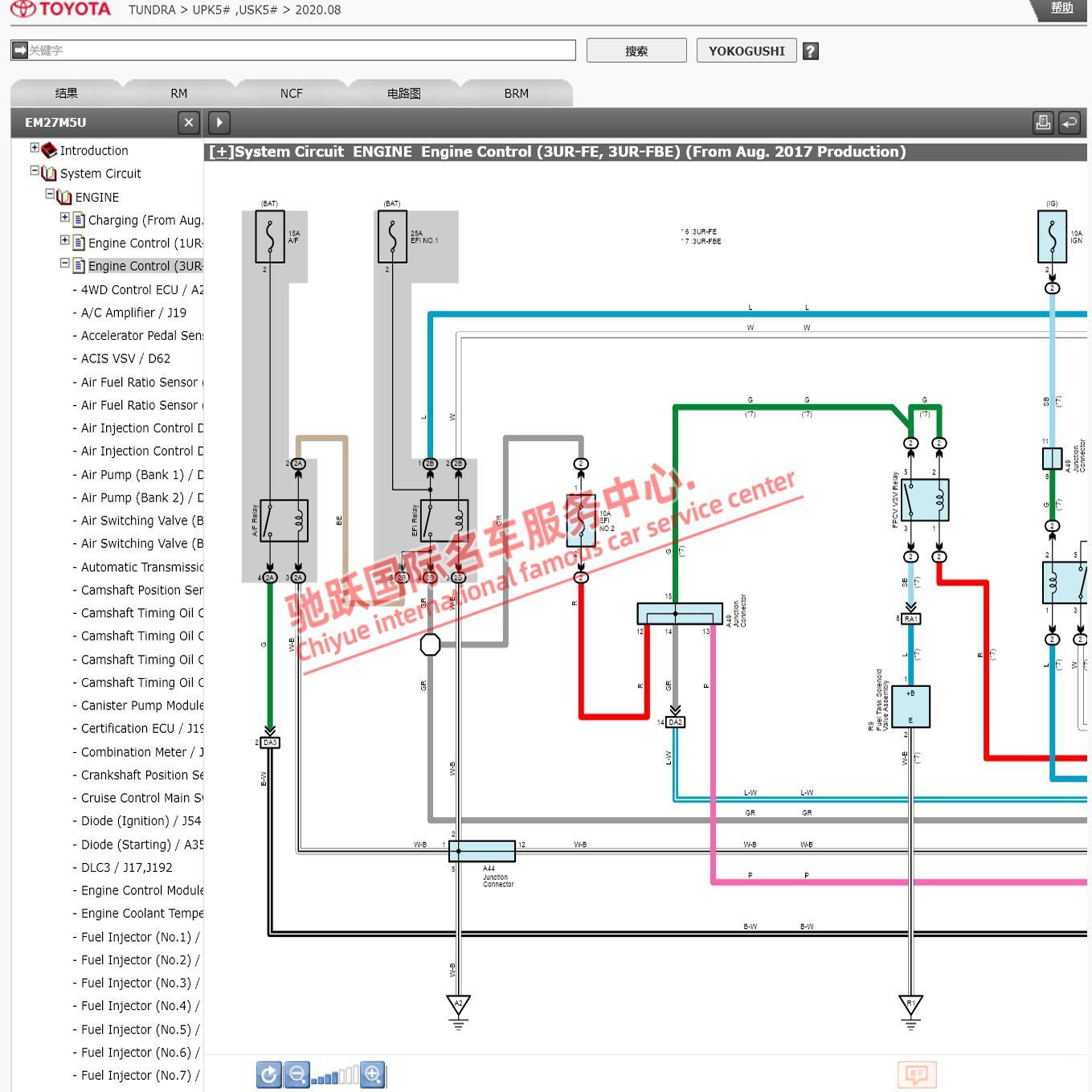The image size is (1092, 1092).
Task: Zoom out of the wiring diagram
Action: pos(297,1074)
